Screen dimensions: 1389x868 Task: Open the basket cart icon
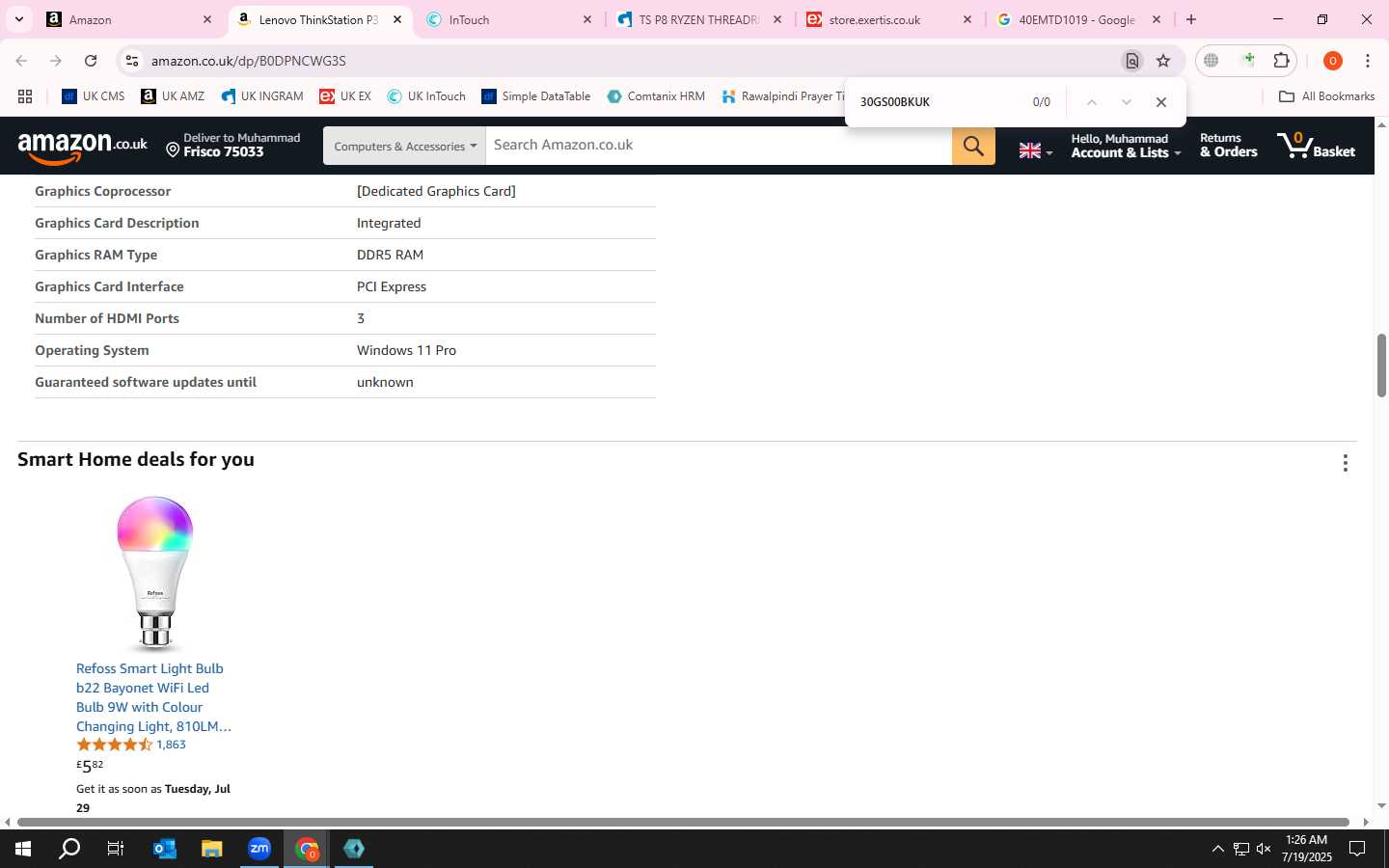tap(1316, 146)
